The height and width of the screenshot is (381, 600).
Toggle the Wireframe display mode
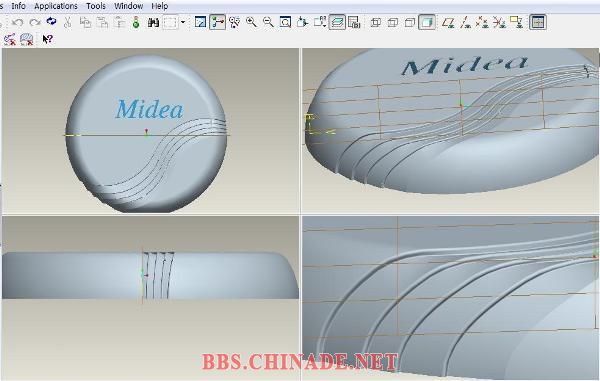(375, 23)
